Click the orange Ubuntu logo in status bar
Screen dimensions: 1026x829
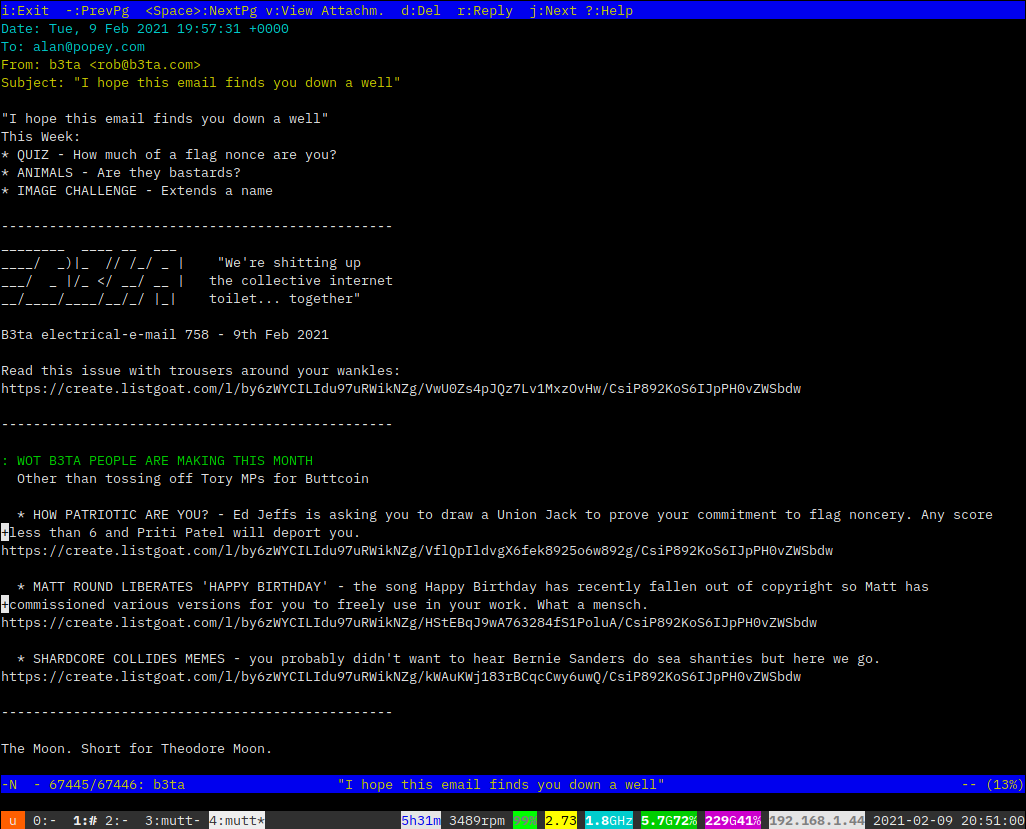12,820
